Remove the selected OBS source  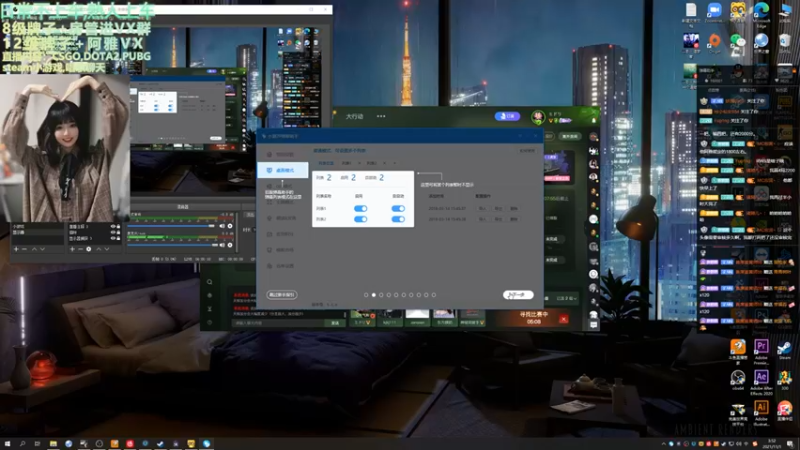80,249
